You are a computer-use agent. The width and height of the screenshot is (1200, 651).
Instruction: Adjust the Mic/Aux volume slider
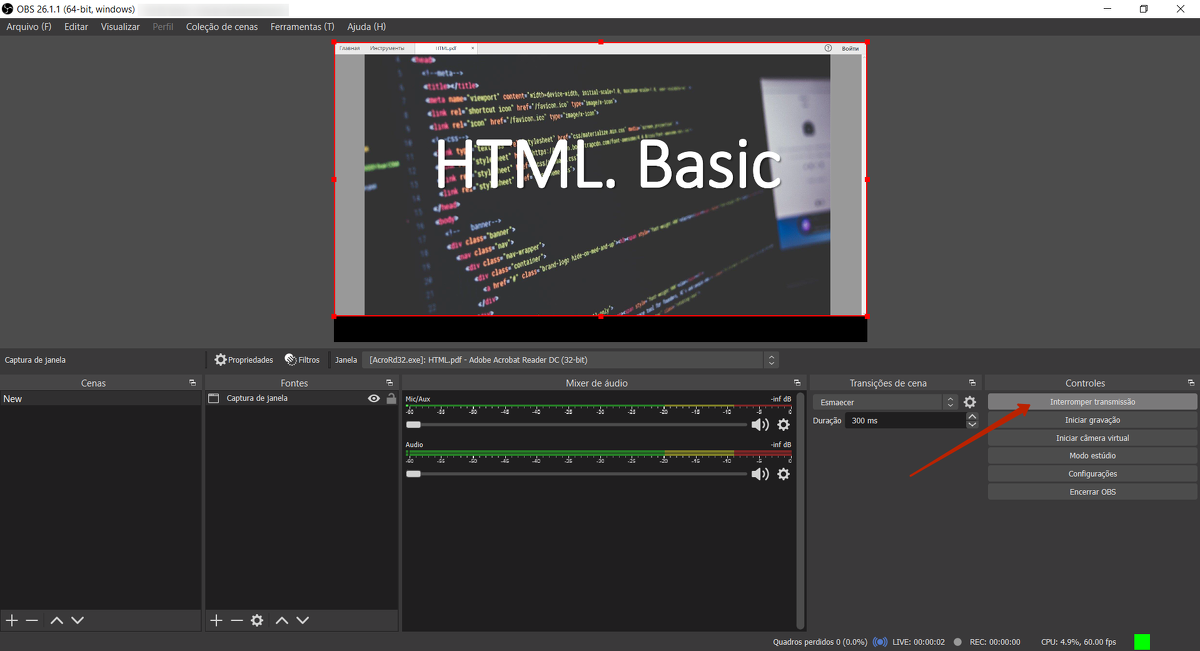(x=414, y=425)
